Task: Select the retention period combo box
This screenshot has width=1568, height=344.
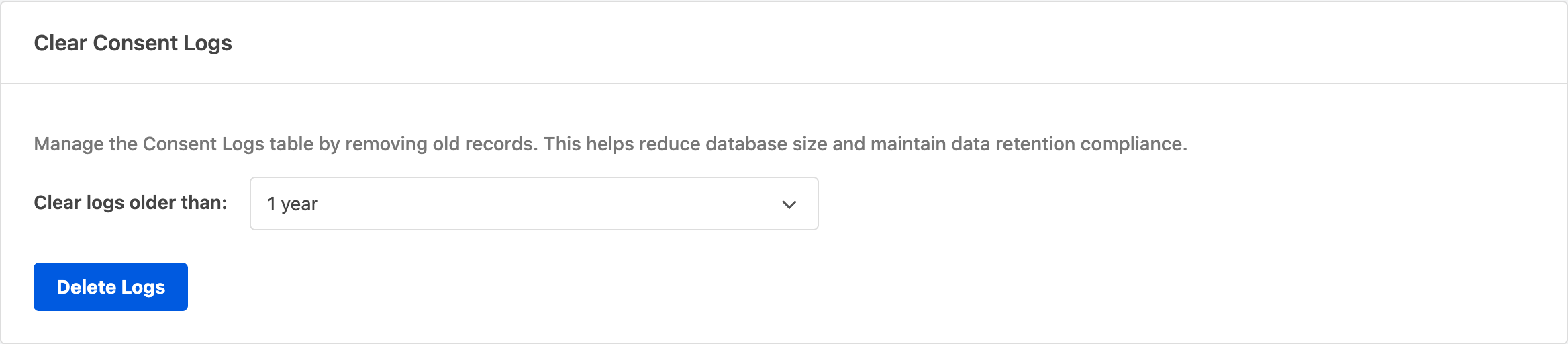Action: coord(534,204)
